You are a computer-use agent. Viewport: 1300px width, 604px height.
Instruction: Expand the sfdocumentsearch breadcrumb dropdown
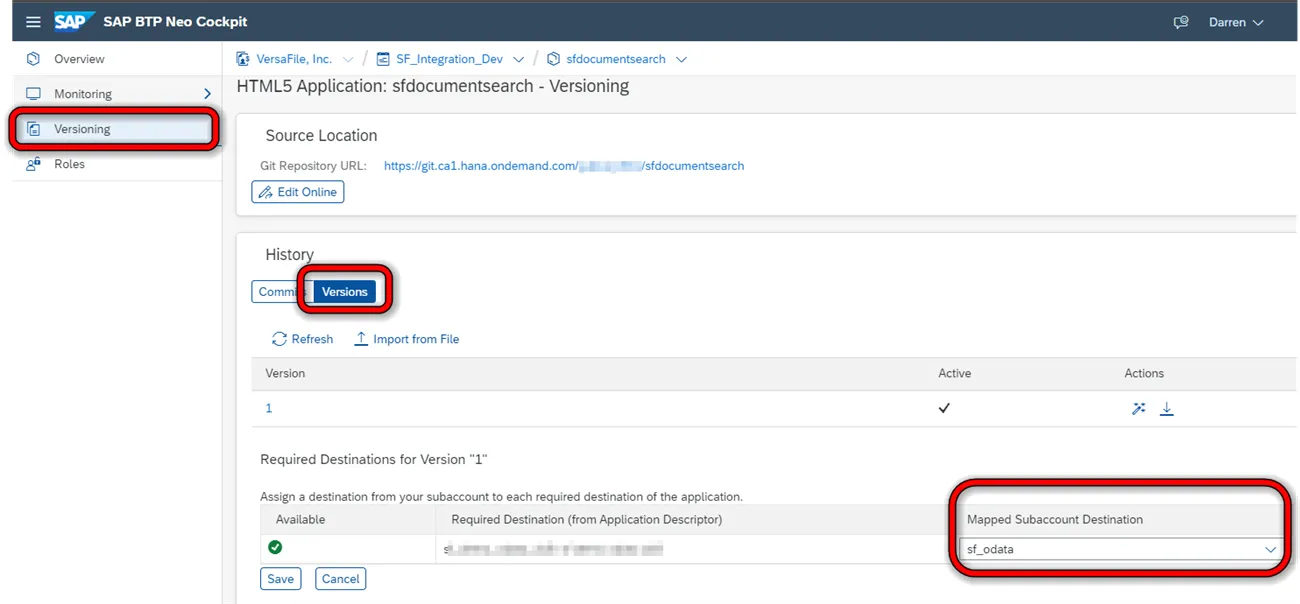coord(681,59)
